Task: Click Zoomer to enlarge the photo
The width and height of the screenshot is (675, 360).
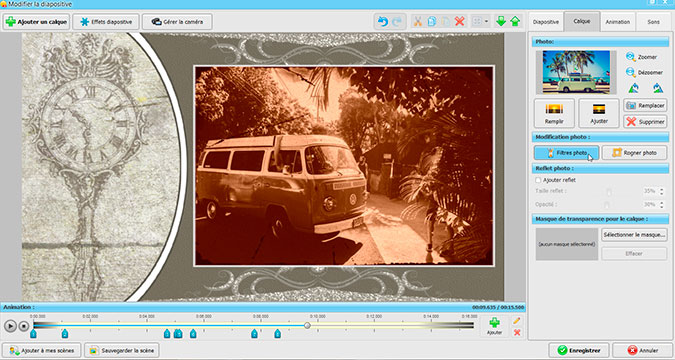Action: [x=641, y=57]
